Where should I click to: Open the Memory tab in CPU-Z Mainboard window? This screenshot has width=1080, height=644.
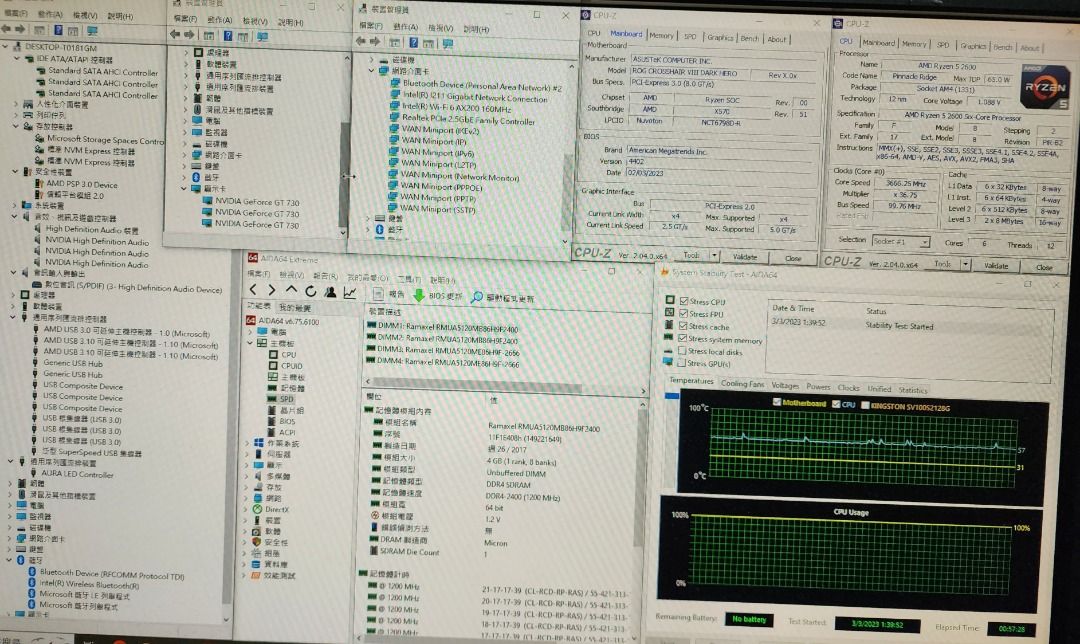661,35
